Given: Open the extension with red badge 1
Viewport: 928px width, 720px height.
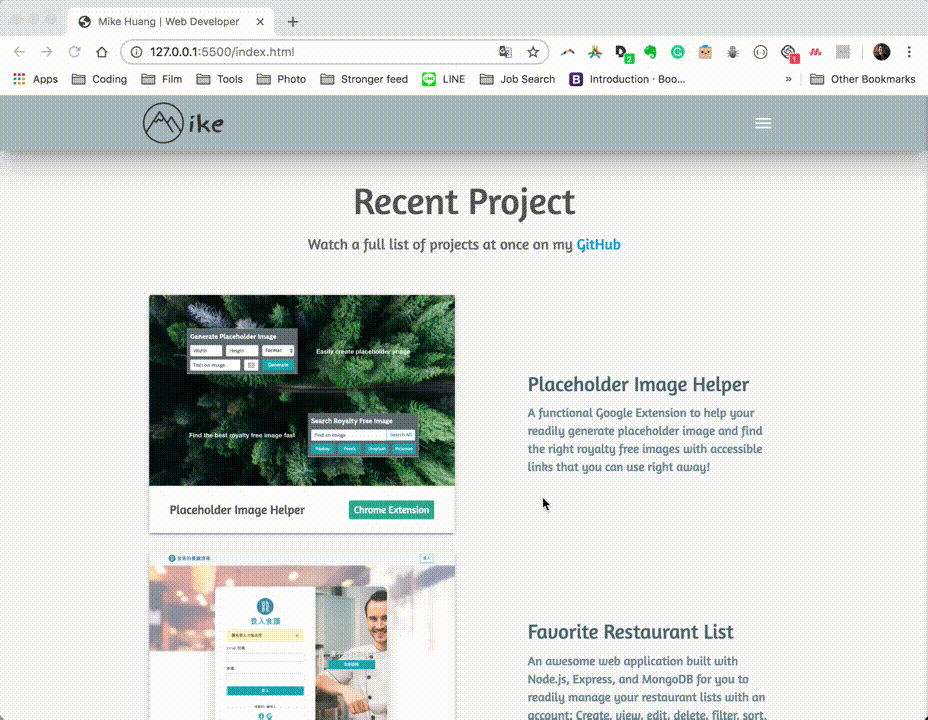Looking at the screenshot, I should [x=790, y=53].
